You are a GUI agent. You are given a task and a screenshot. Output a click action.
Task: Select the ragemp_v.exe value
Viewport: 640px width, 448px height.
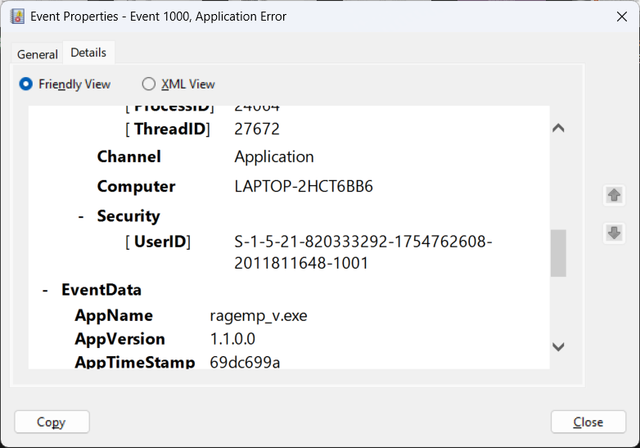[258, 316]
